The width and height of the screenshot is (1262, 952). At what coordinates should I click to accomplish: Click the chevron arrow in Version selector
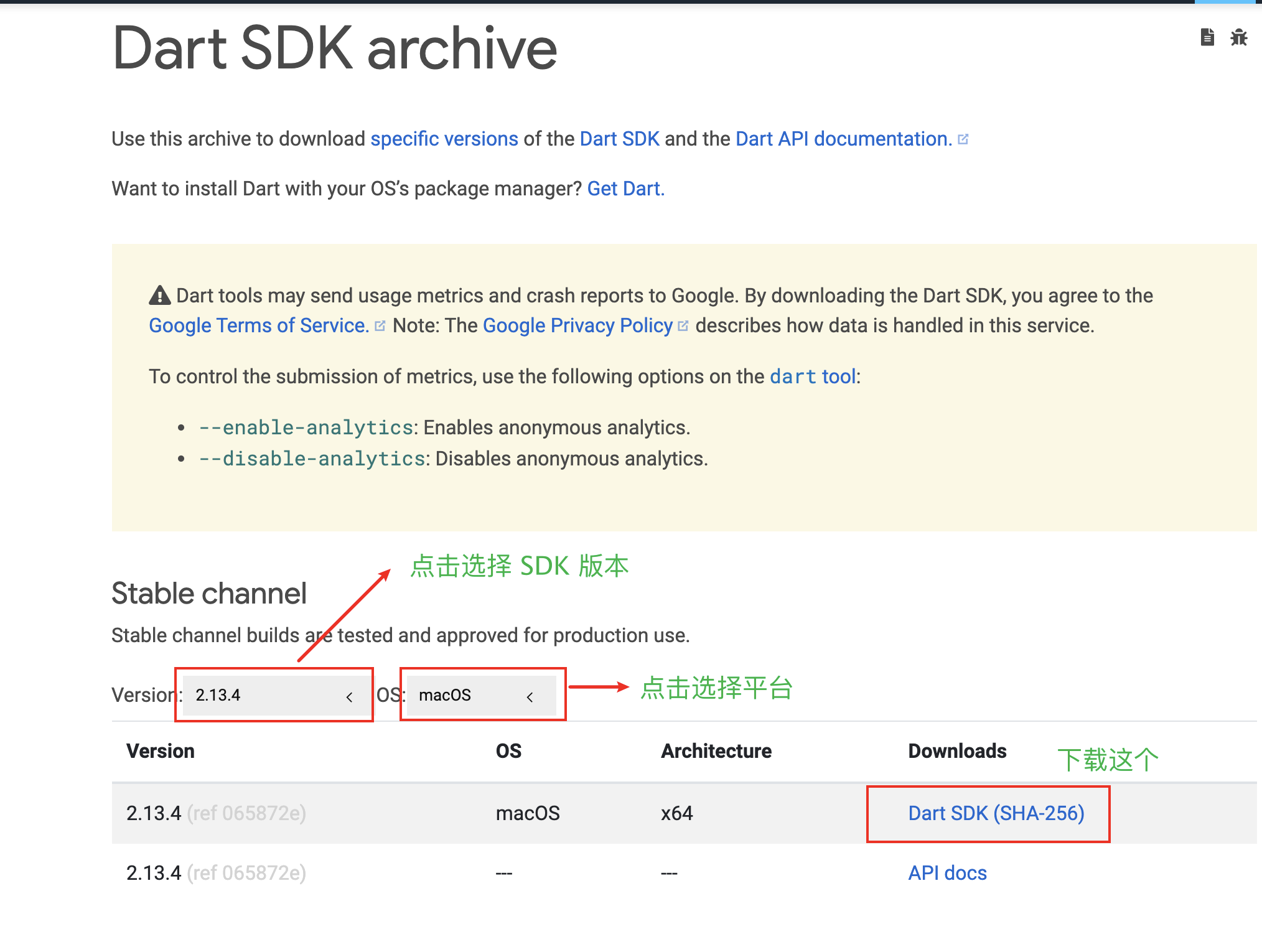(350, 697)
